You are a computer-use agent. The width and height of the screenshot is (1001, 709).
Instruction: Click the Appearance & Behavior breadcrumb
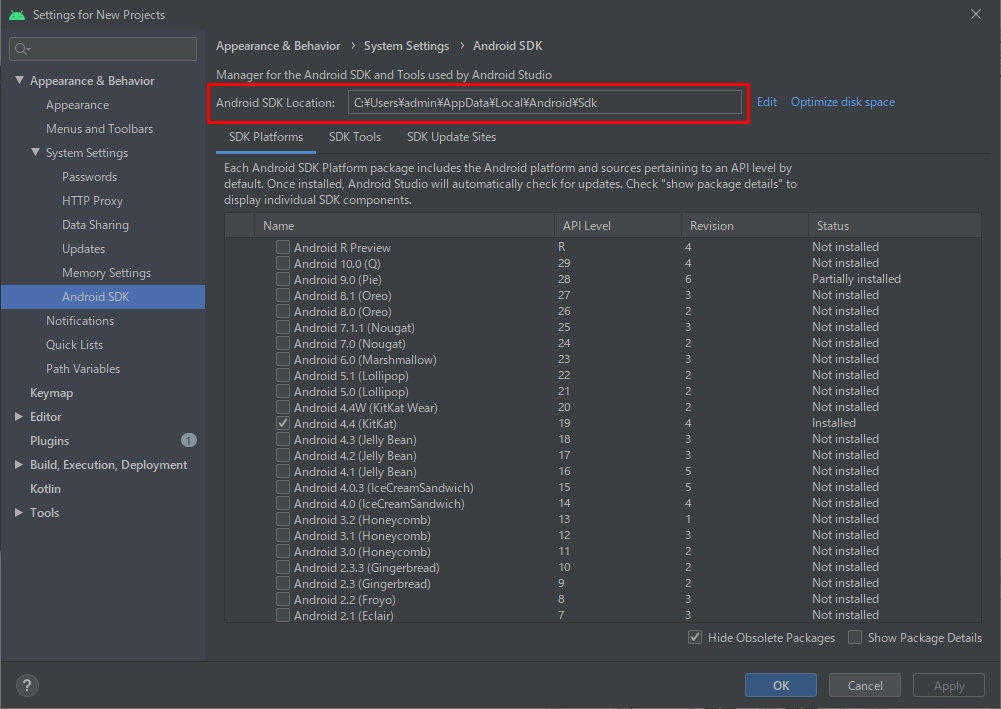pos(278,46)
